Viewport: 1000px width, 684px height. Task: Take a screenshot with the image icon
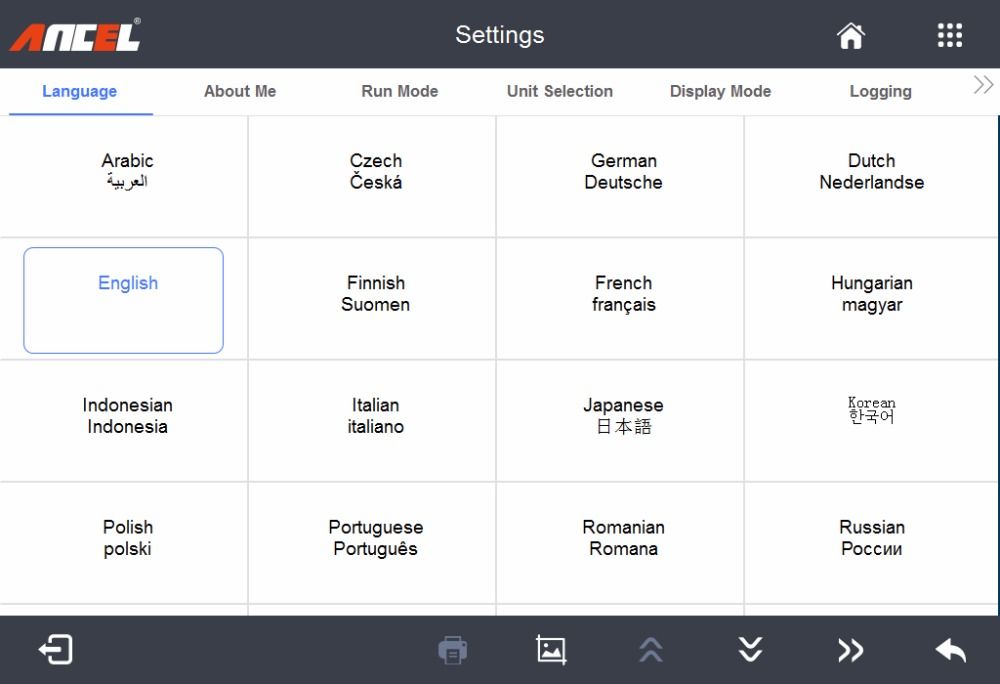click(x=551, y=650)
